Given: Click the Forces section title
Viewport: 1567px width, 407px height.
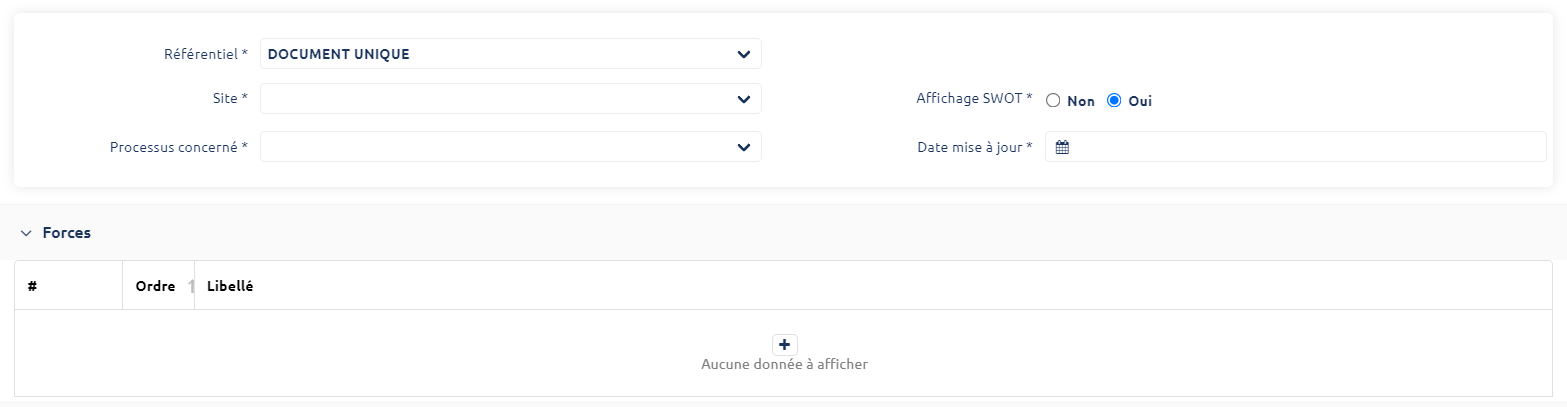Looking at the screenshot, I should [x=67, y=233].
